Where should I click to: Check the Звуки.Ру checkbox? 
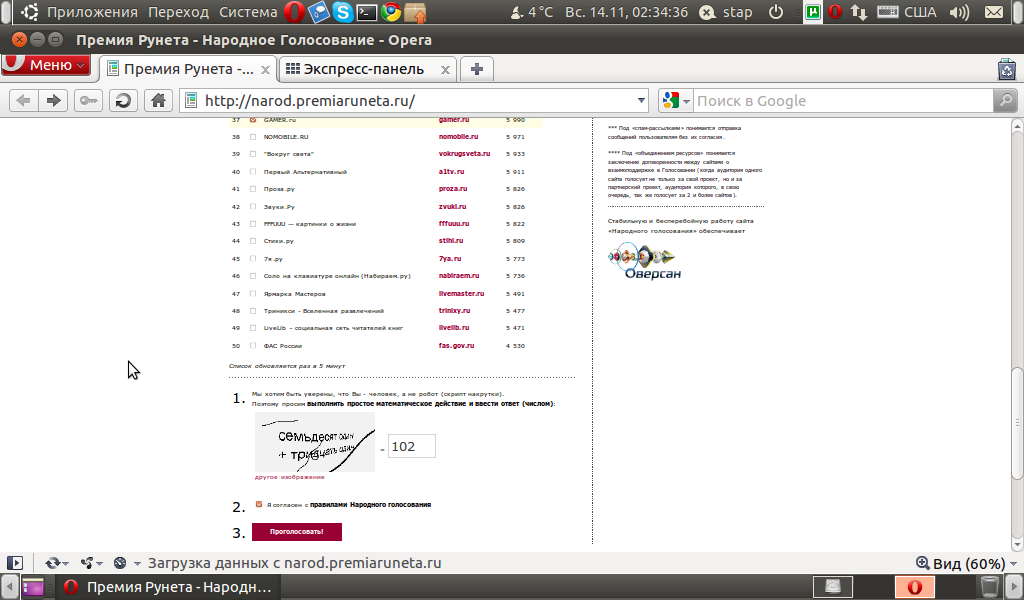[253, 206]
